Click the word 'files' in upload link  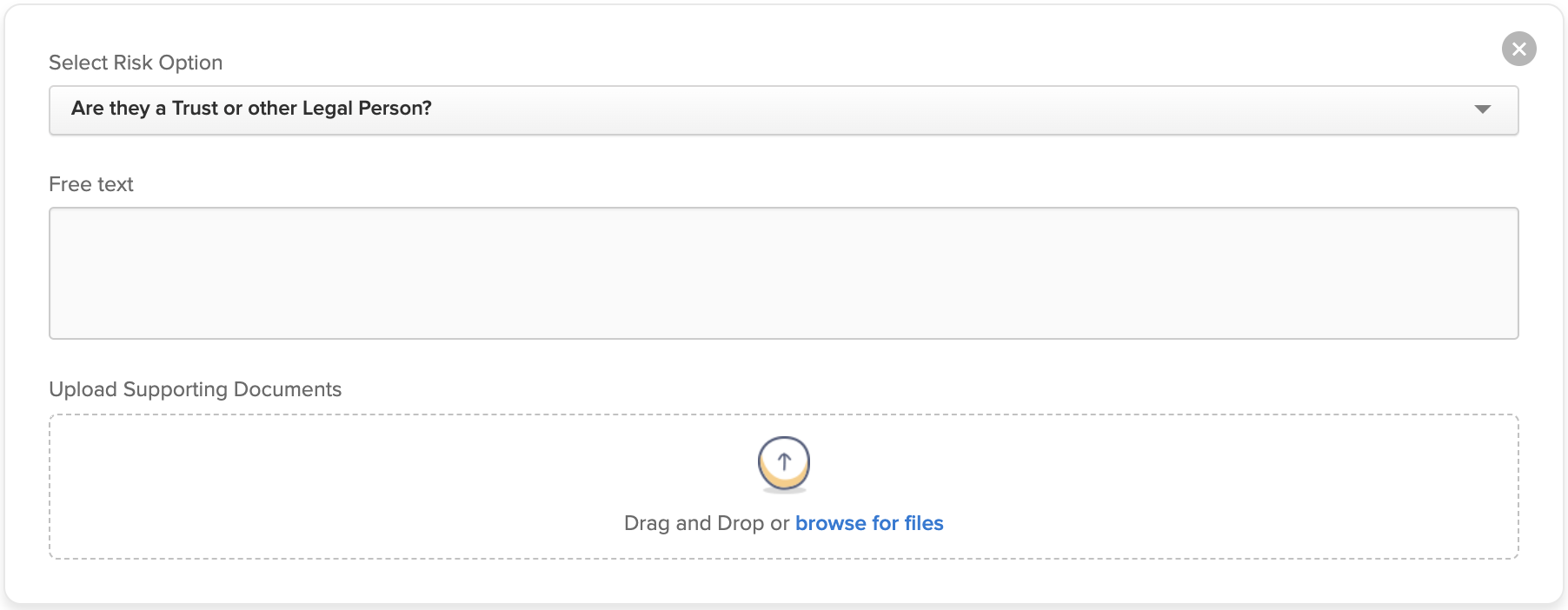(x=924, y=523)
